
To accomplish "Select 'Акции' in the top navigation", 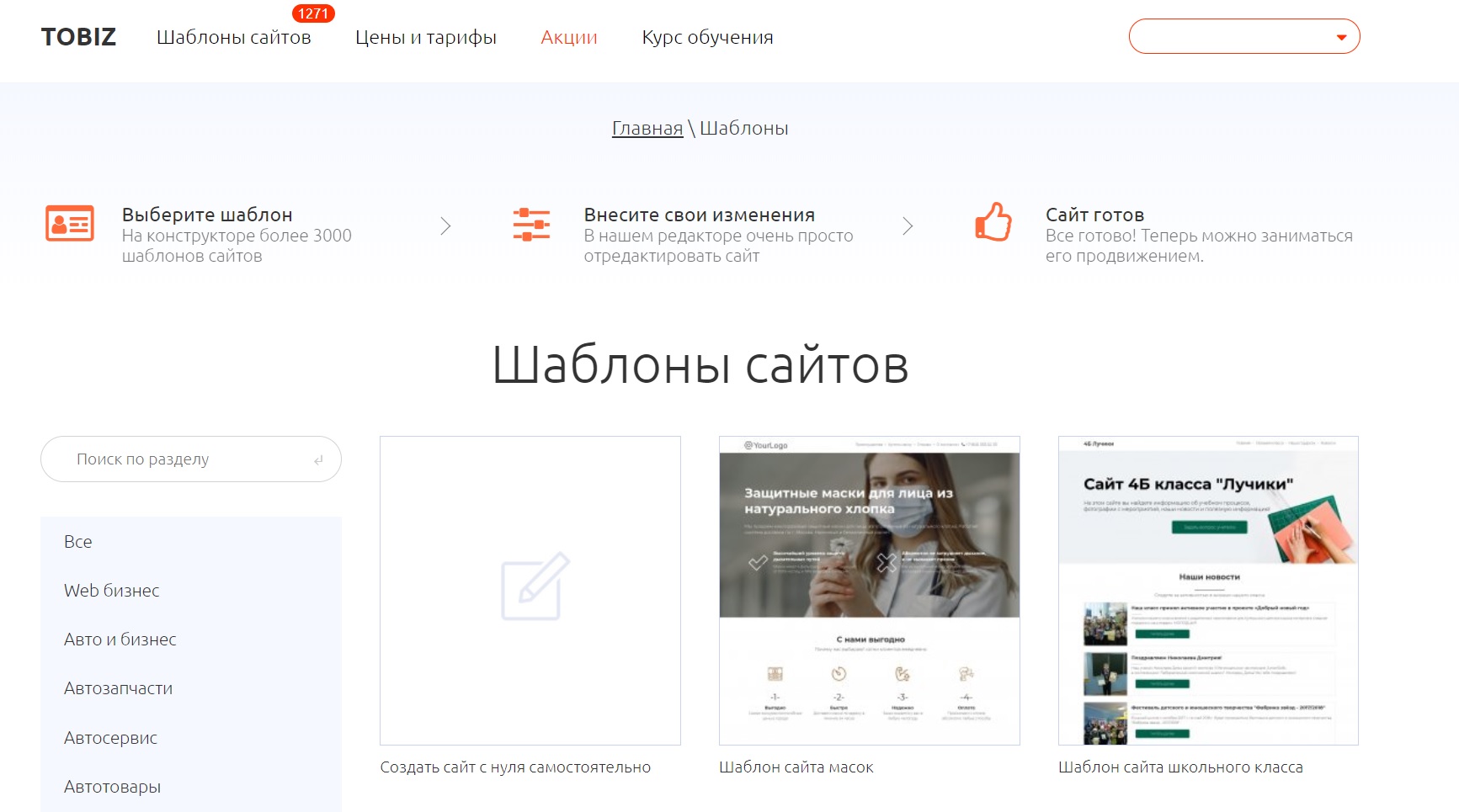I will pyautogui.click(x=568, y=37).
